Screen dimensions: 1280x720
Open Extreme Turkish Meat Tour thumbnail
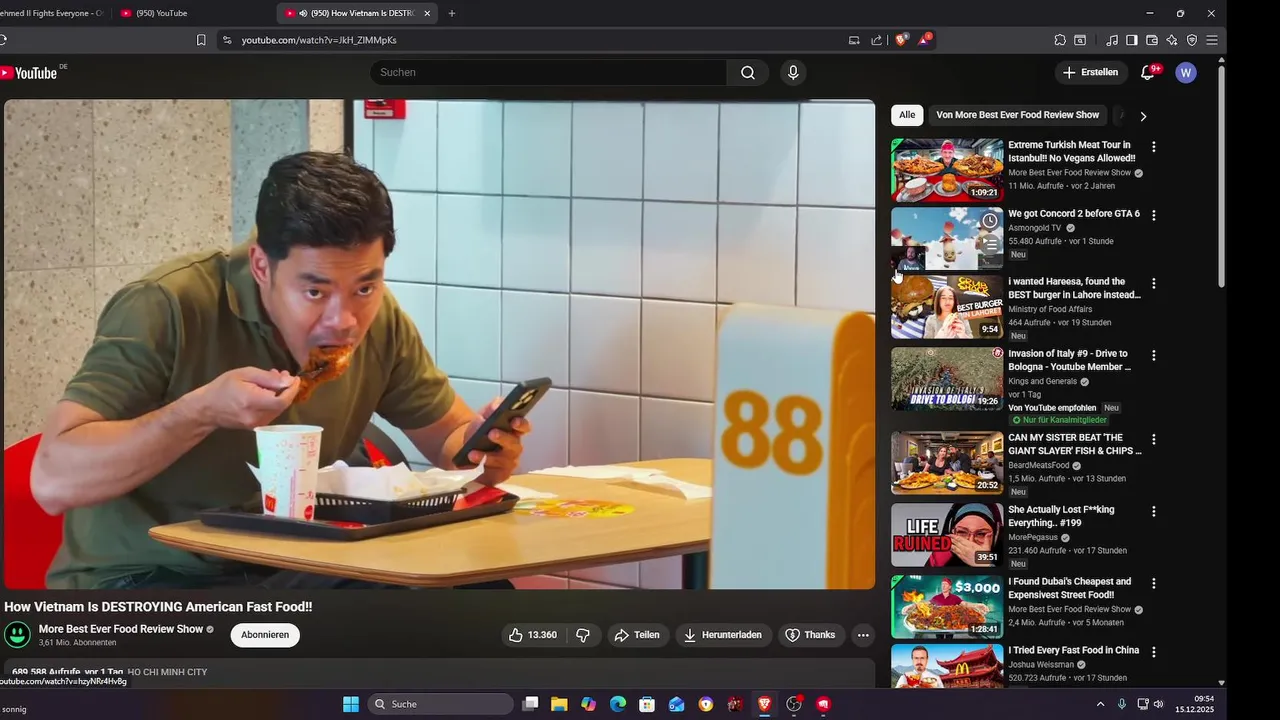[947, 170]
